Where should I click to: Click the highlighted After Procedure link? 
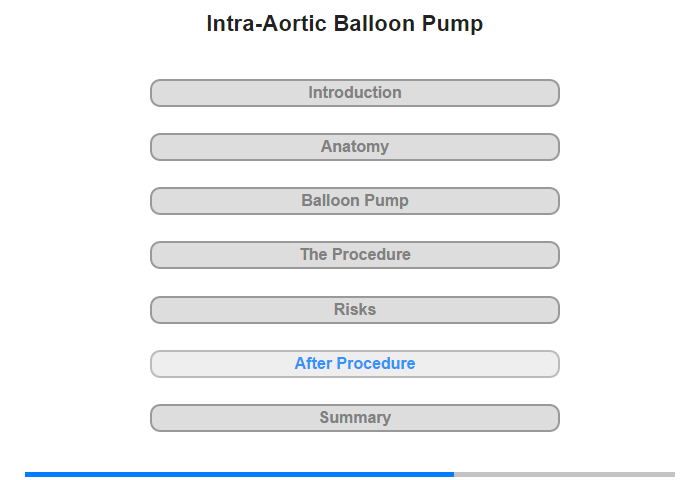354,364
